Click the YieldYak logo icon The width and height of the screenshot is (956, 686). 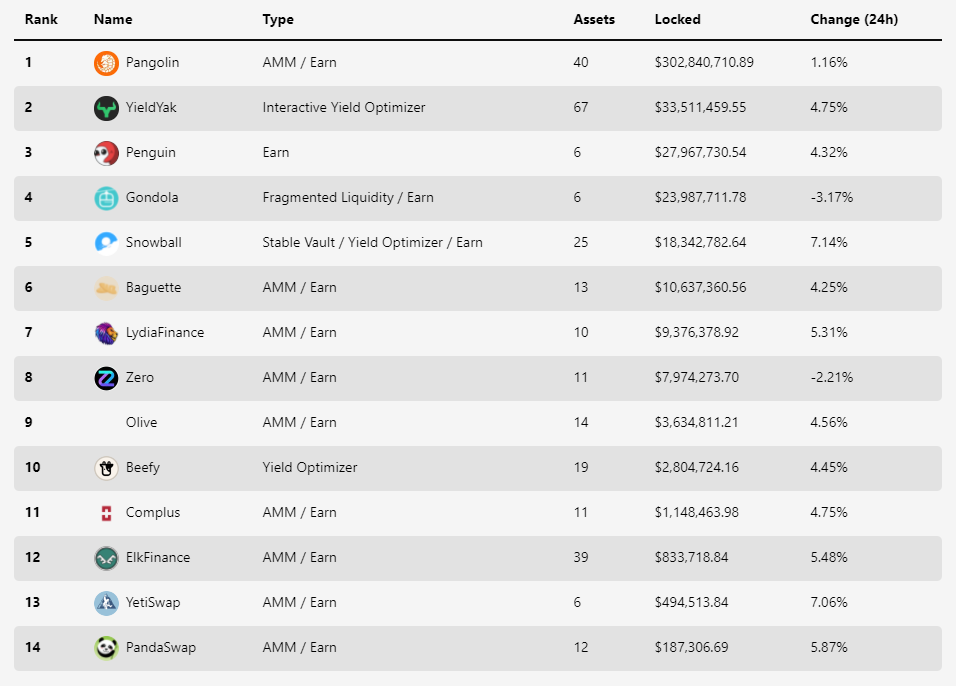click(106, 108)
